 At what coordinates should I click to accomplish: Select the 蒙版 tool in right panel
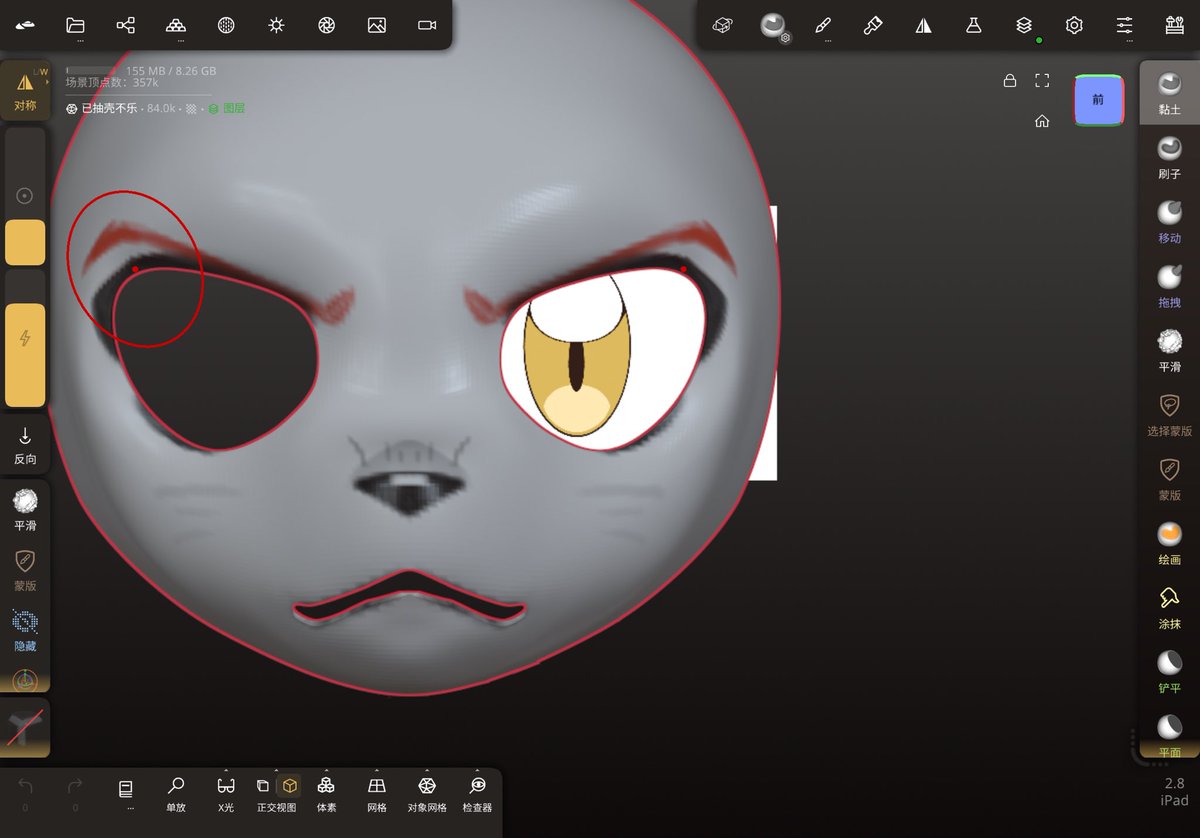(1169, 478)
